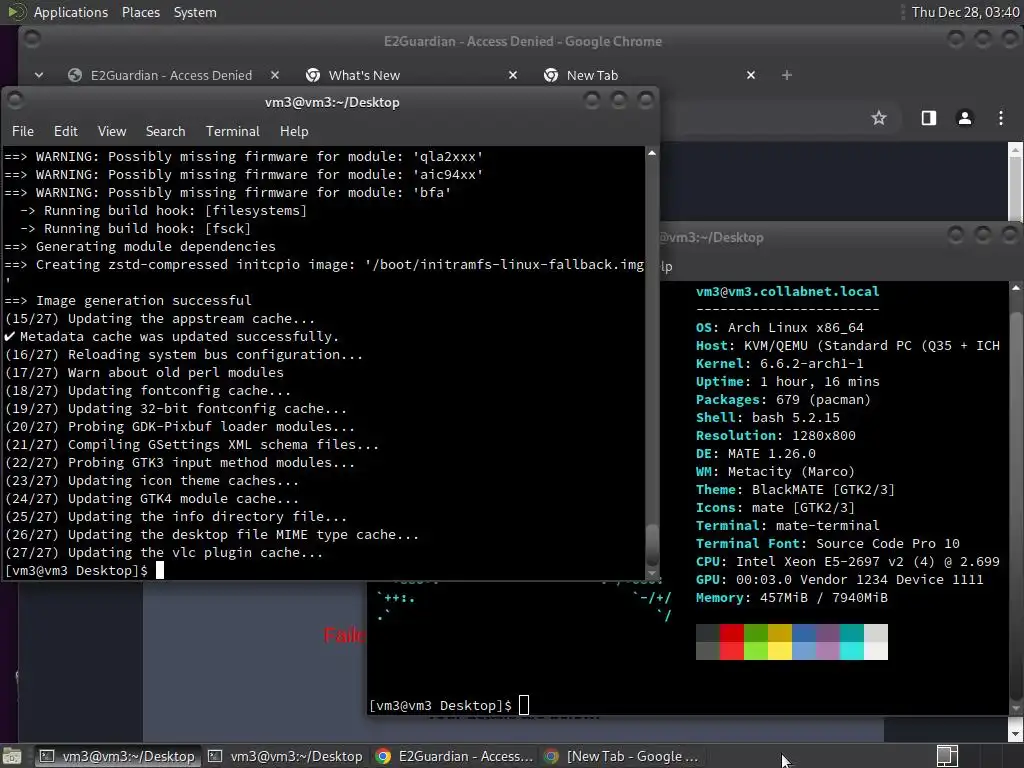Open the Help menu in front terminal

coord(294,131)
